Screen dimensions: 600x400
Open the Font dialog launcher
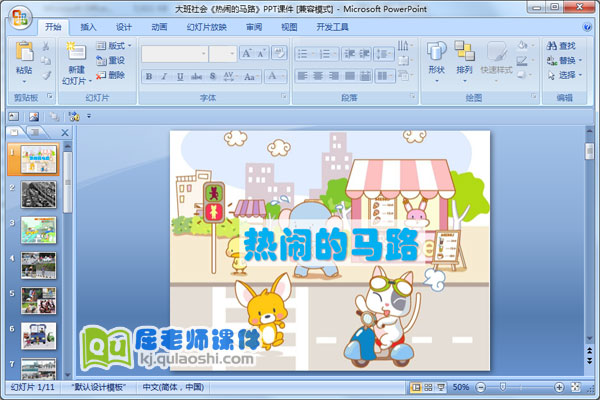[284, 96]
